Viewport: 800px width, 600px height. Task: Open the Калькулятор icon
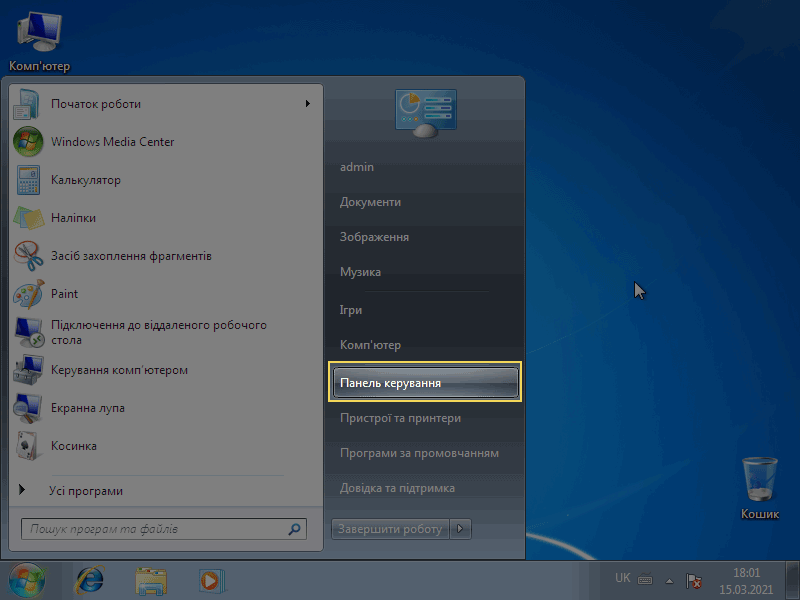(28, 180)
